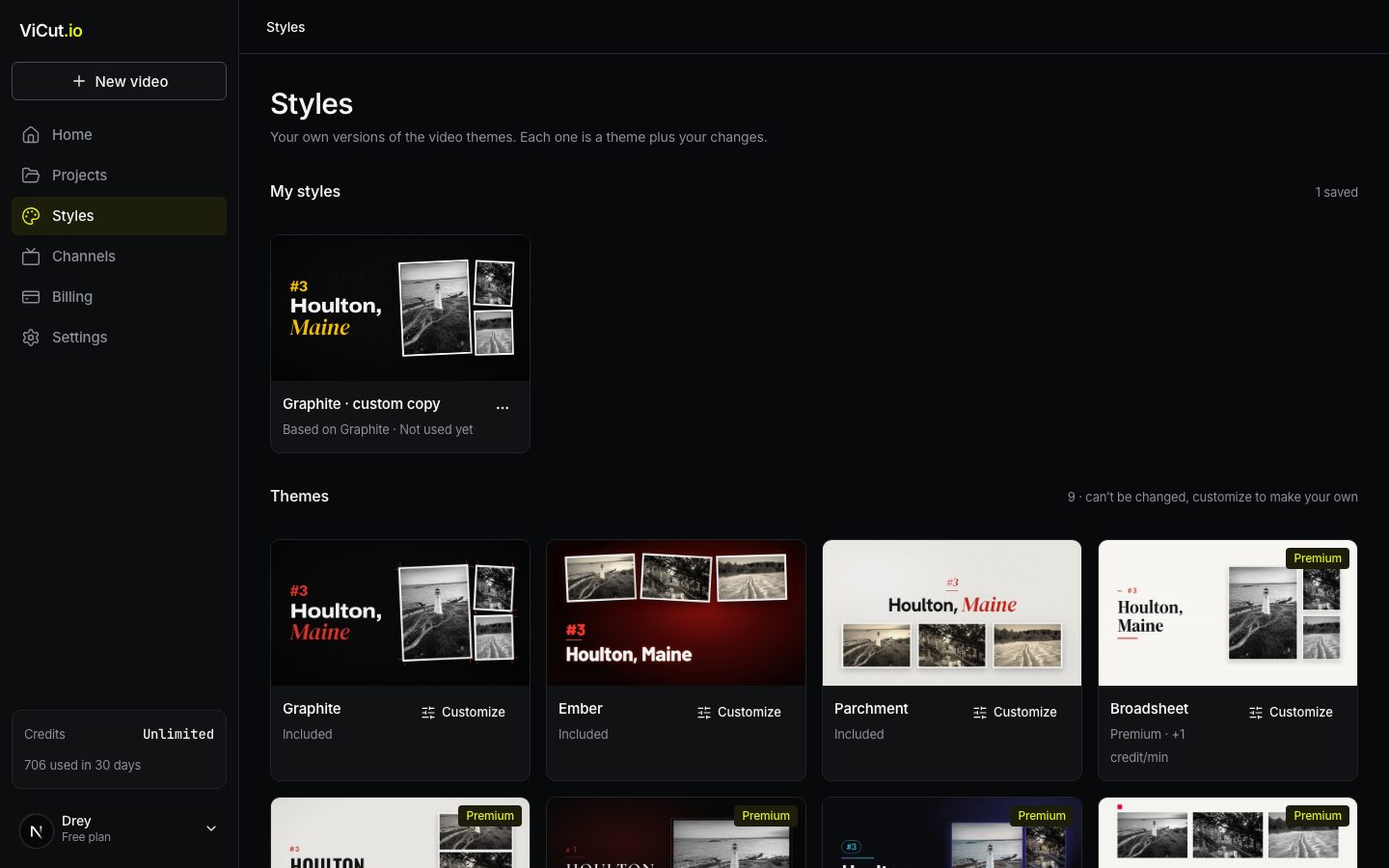Click the Home house icon
Viewport: 1389px width, 868px height.
[31, 135]
